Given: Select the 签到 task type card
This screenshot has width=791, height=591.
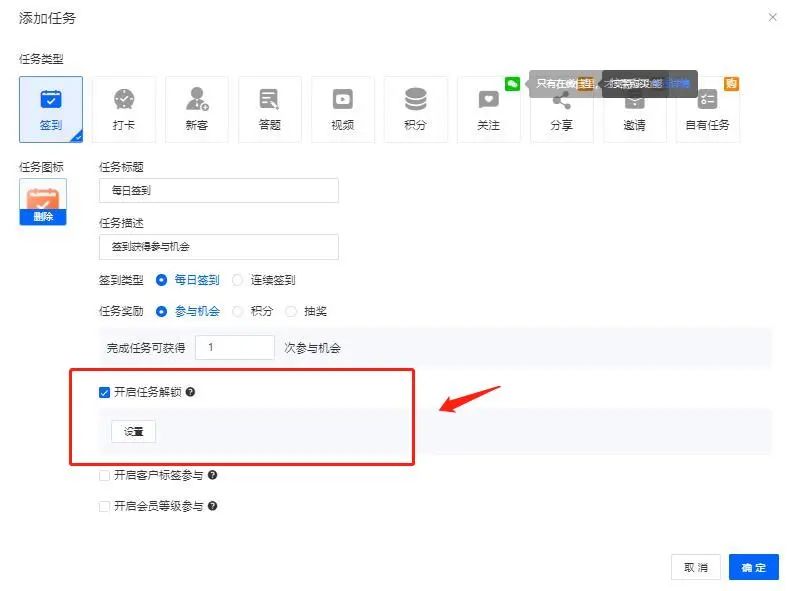Looking at the screenshot, I should pyautogui.click(x=51, y=109).
